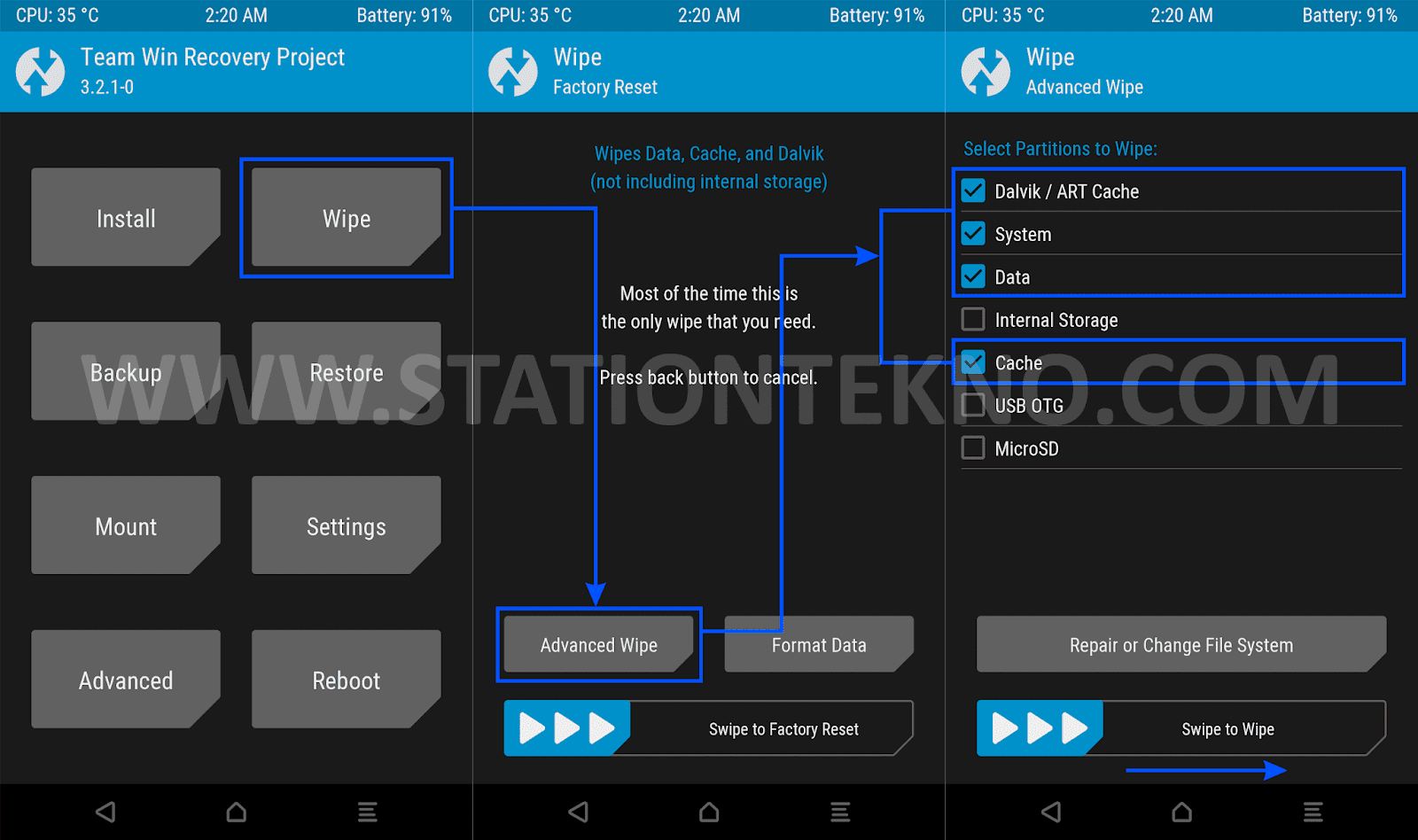Tap home icon on the main TWRP screen
The image size is (1418, 840).
[x=237, y=812]
